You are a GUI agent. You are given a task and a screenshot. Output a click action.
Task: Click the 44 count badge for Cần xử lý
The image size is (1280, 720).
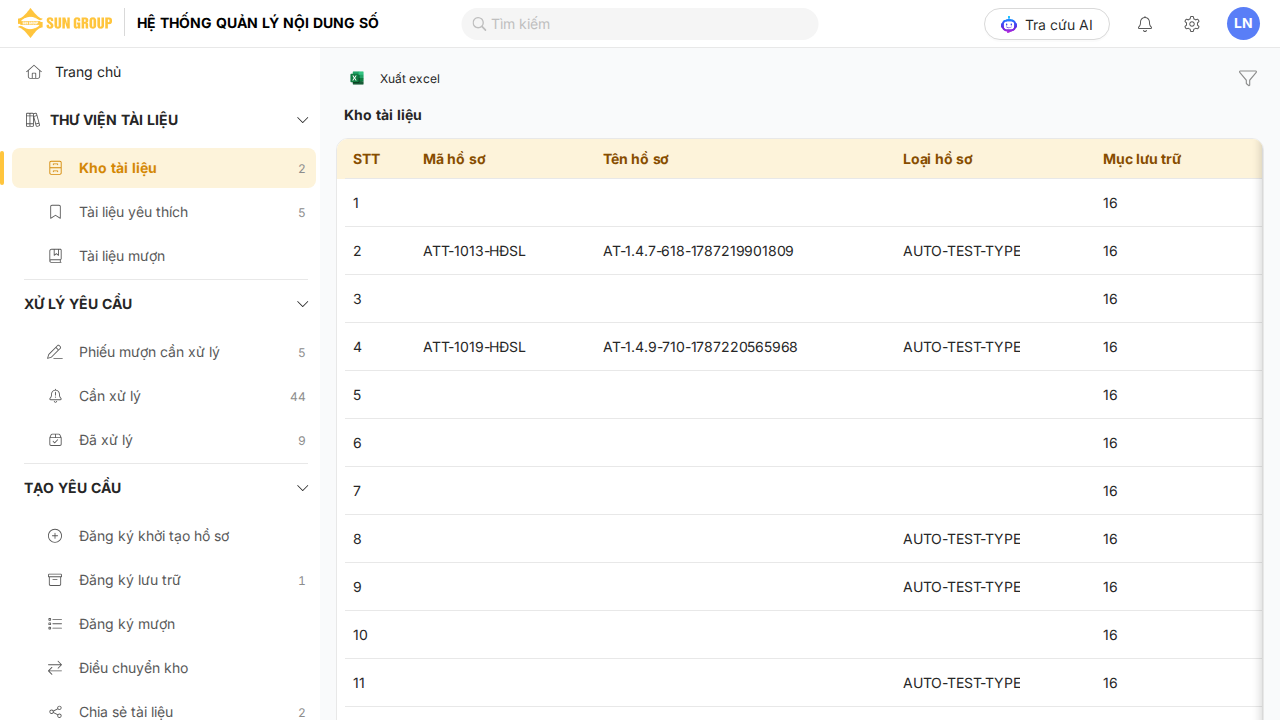pyautogui.click(x=298, y=396)
